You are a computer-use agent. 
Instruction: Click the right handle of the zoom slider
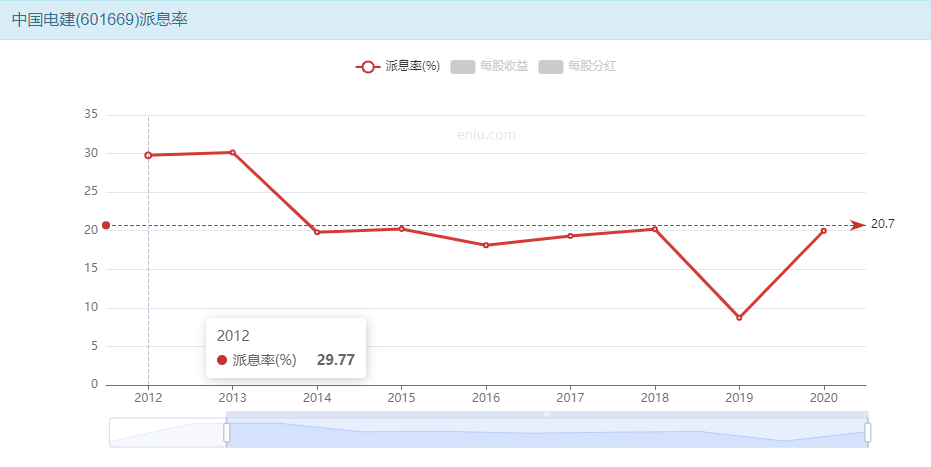tap(867, 433)
